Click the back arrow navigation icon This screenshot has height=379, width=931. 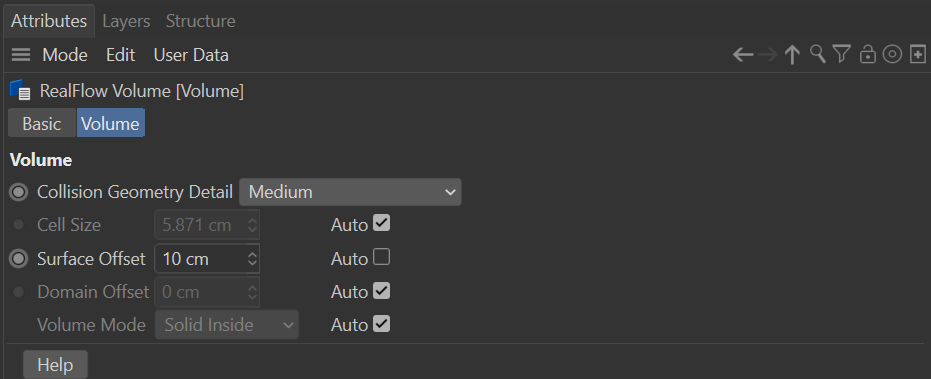pyautogui.click(x=743, y=55)
